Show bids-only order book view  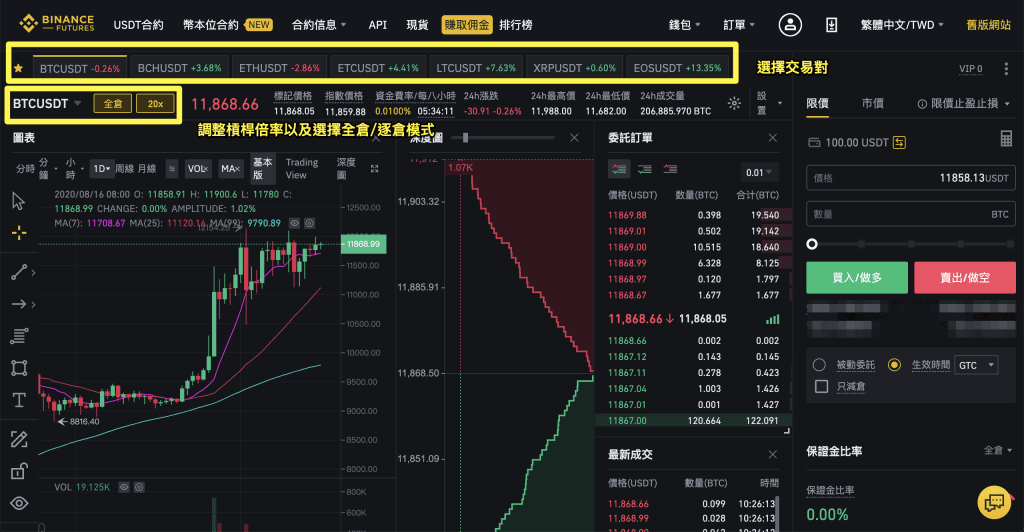coord(645,169)
